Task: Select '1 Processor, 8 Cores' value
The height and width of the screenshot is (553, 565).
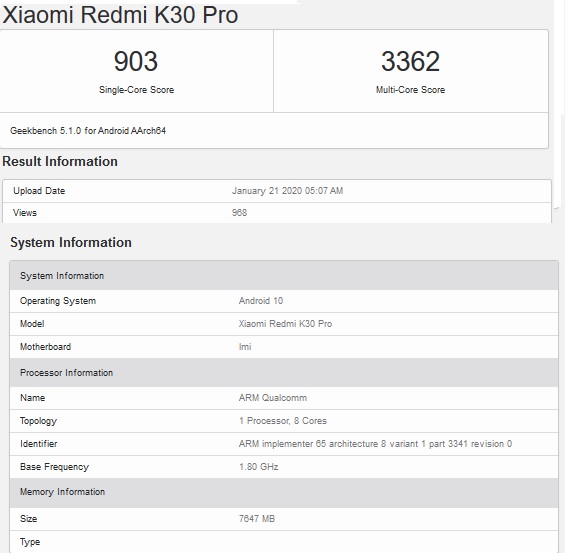Action: tap(283, 421)
